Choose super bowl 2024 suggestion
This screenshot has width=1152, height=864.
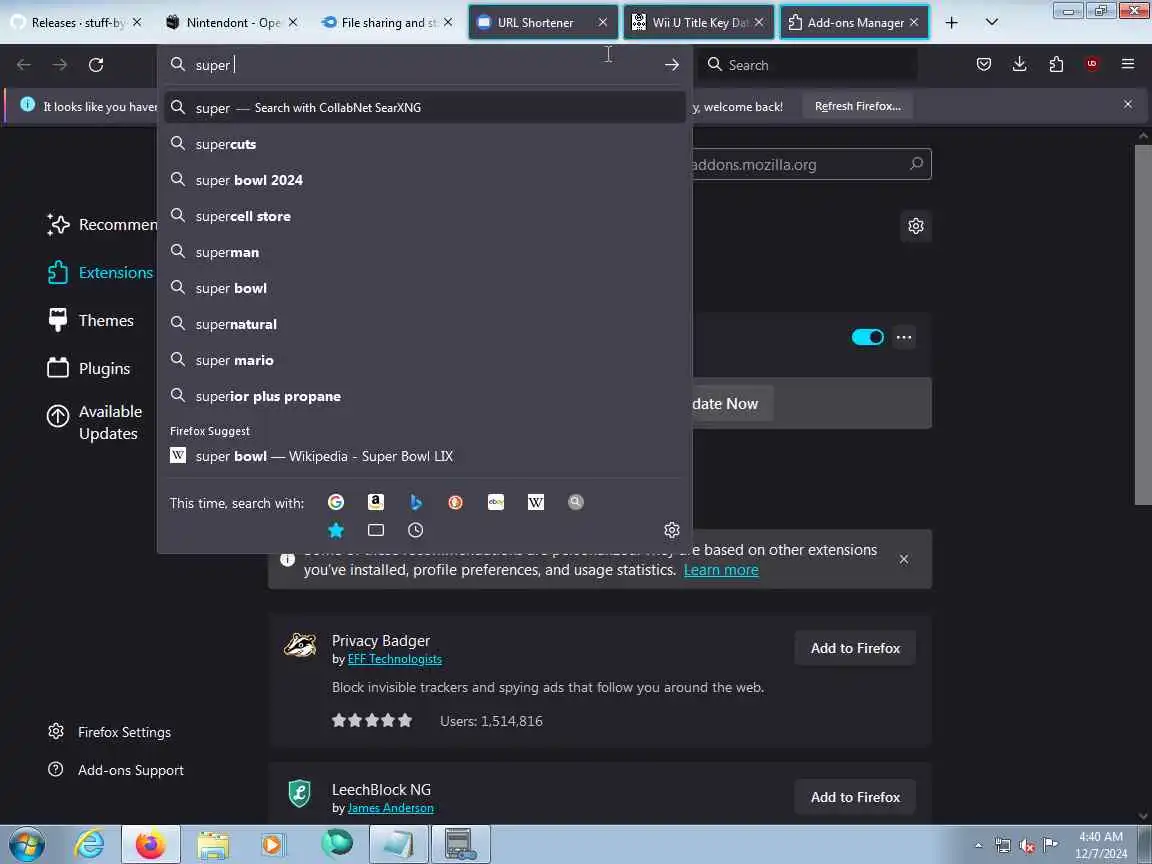click(x=425, y=180)
